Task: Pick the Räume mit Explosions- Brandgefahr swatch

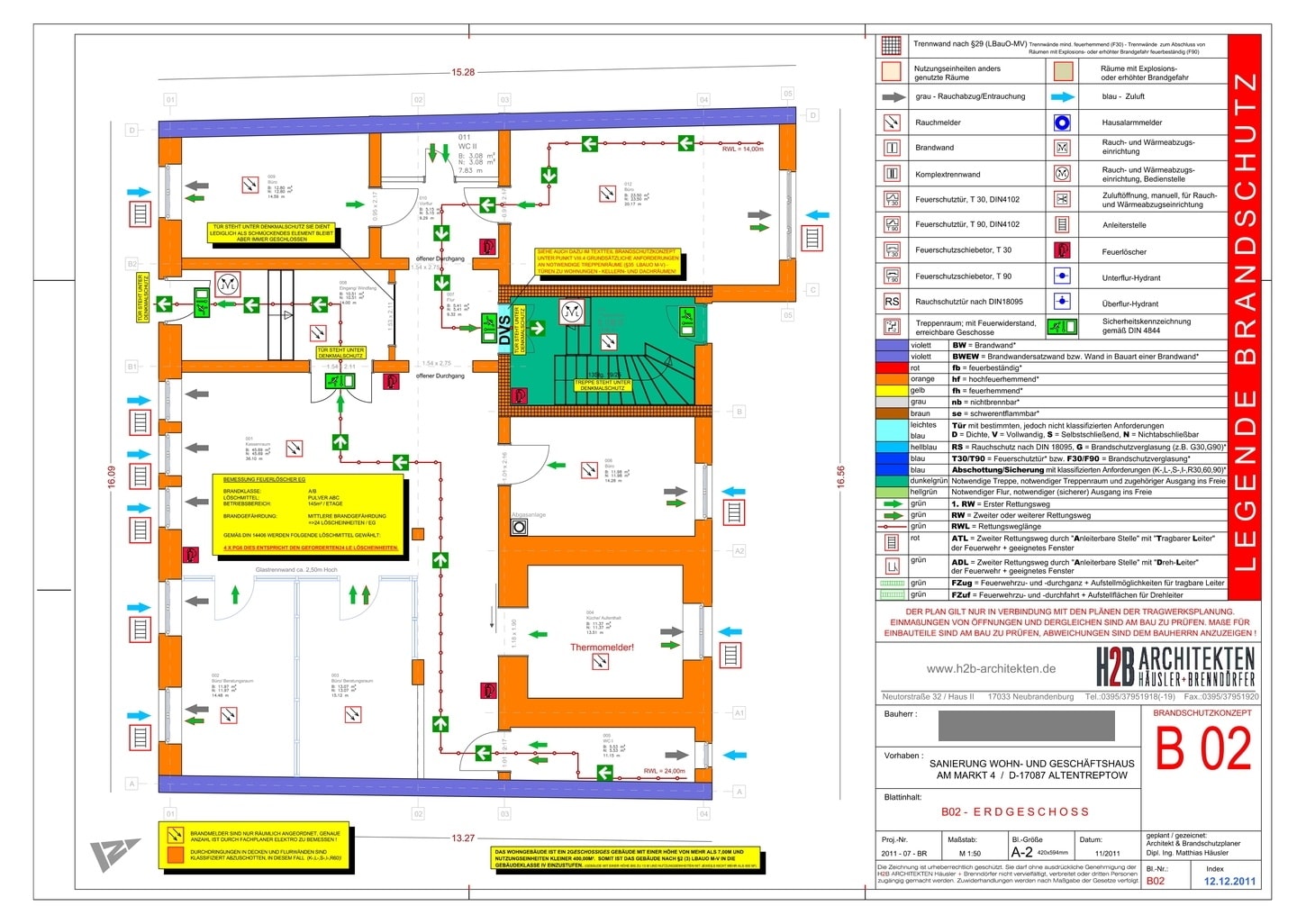Action: (1063, 71)
